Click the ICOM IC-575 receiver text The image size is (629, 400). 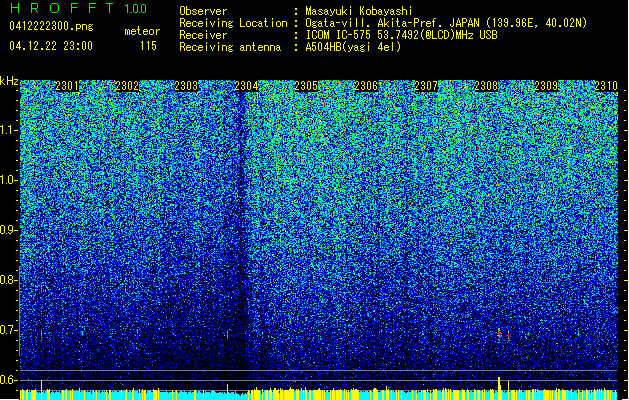401,35
